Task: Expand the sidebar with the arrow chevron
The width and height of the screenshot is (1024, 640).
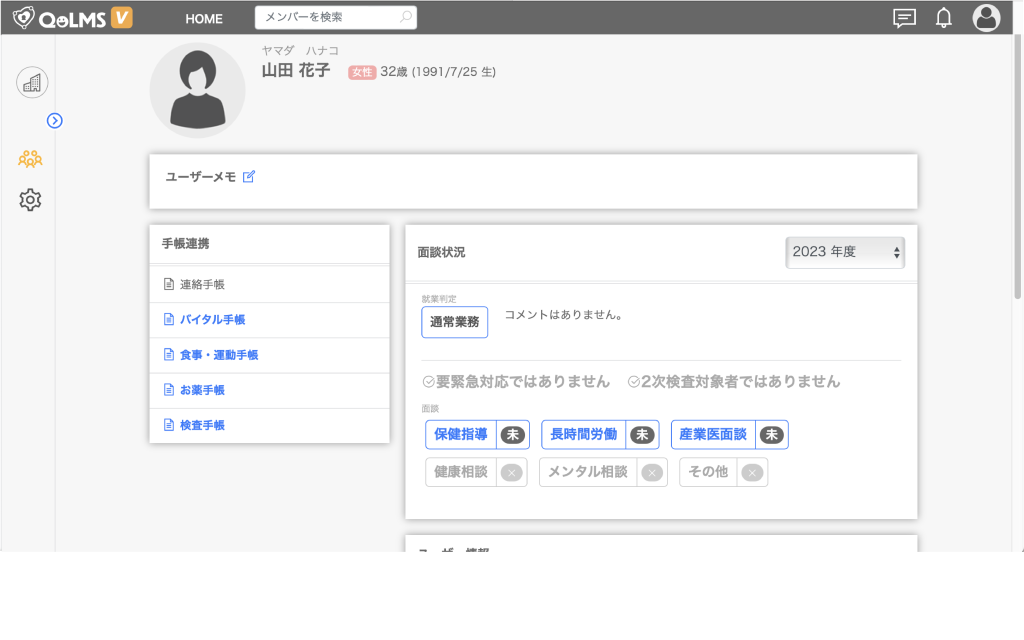Action: coord(55,120)
